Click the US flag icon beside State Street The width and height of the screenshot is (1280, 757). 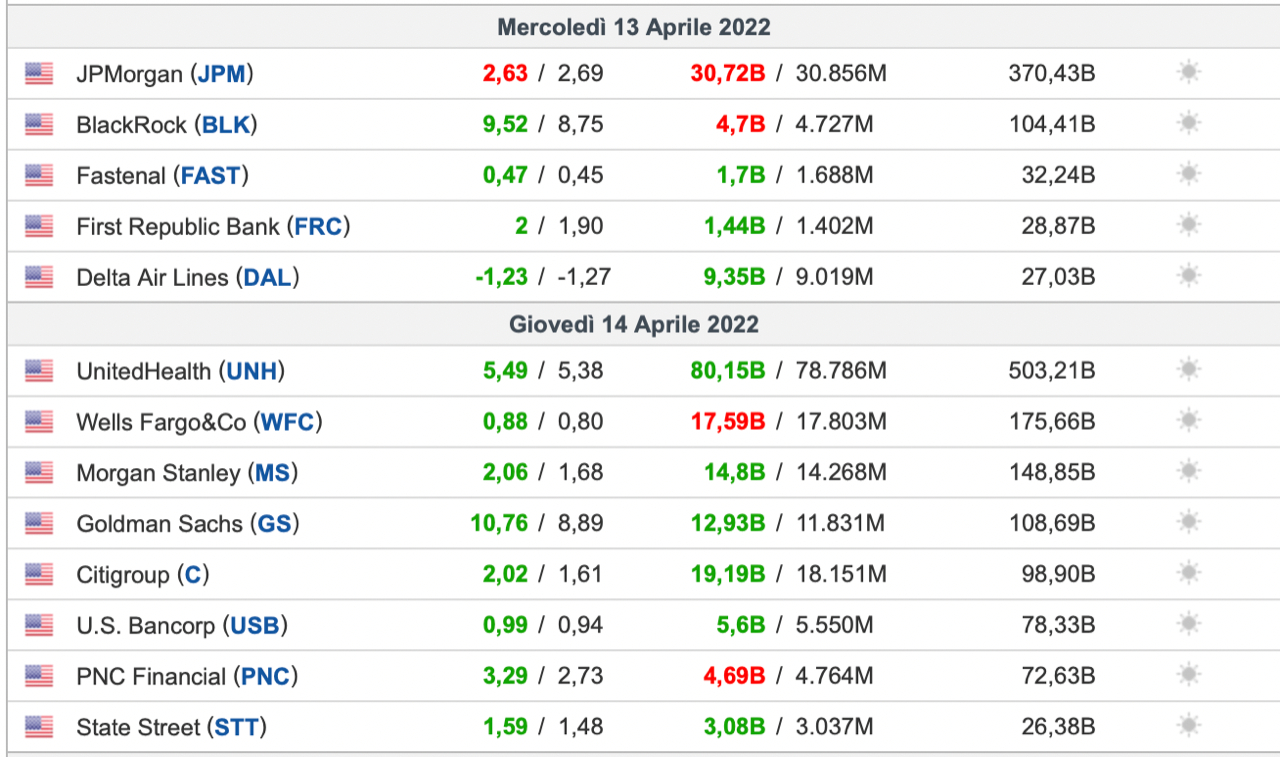point(39,727)
